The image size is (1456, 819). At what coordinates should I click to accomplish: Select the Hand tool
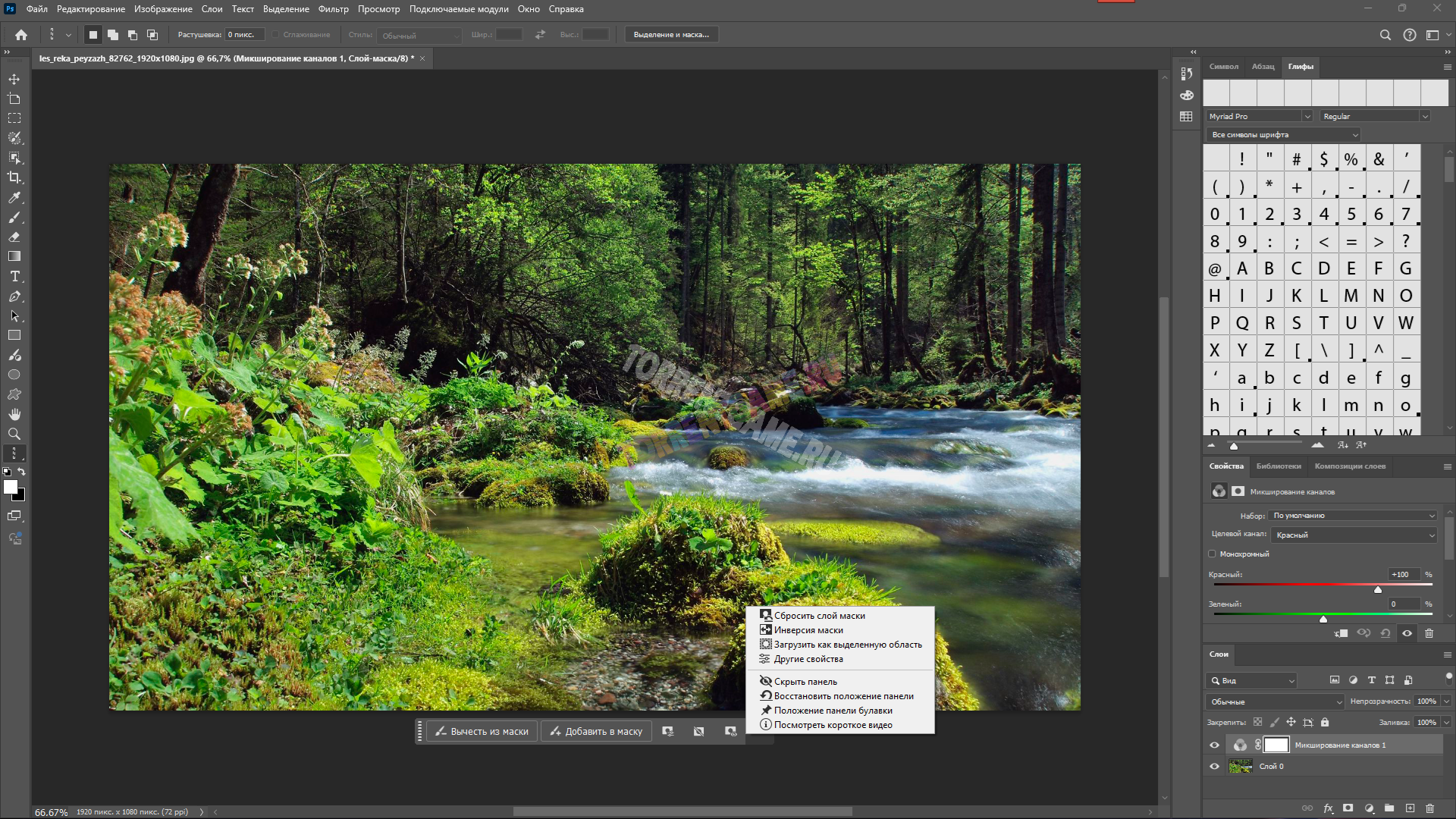pos(14,414)
